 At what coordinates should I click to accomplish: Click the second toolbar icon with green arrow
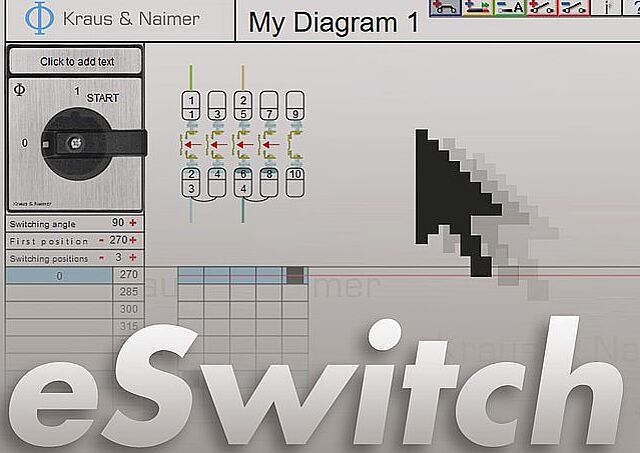coord(478,7)
